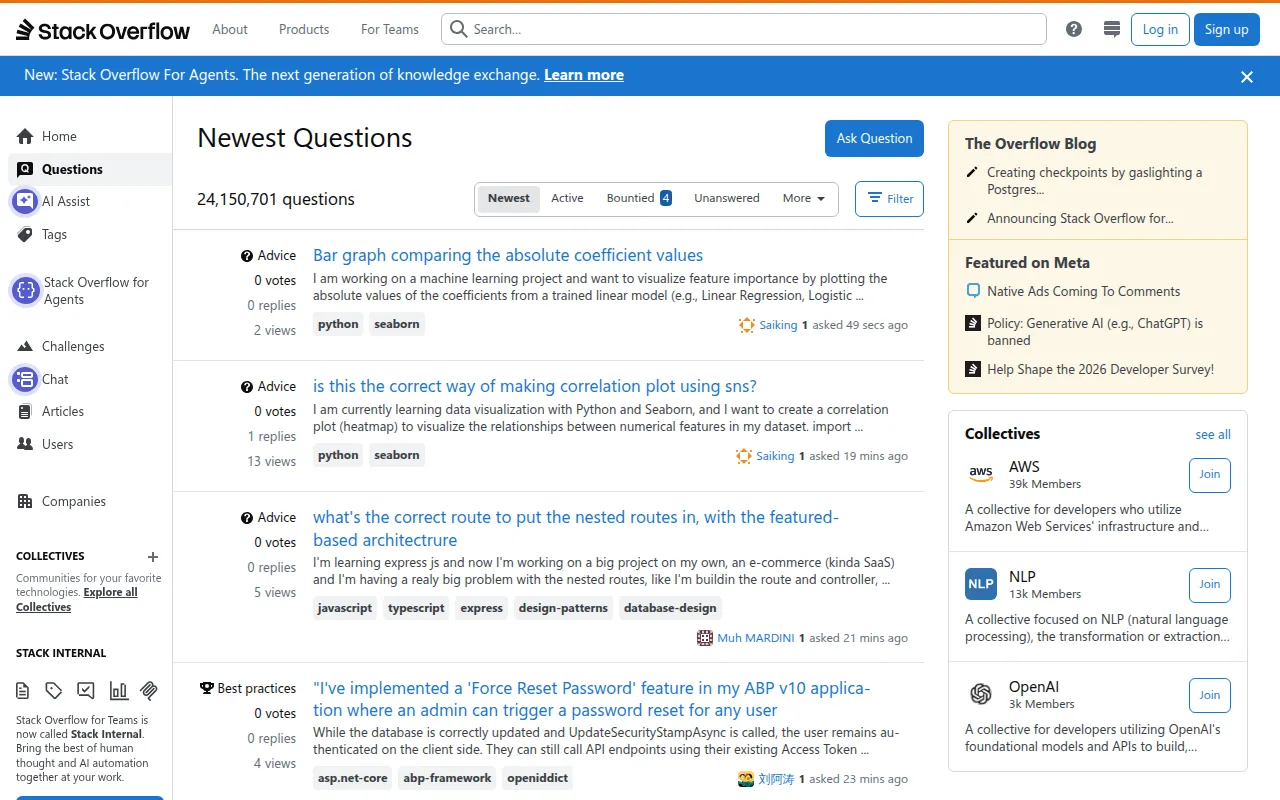
Task: Click the typescript tag
Action: (416, 608)
